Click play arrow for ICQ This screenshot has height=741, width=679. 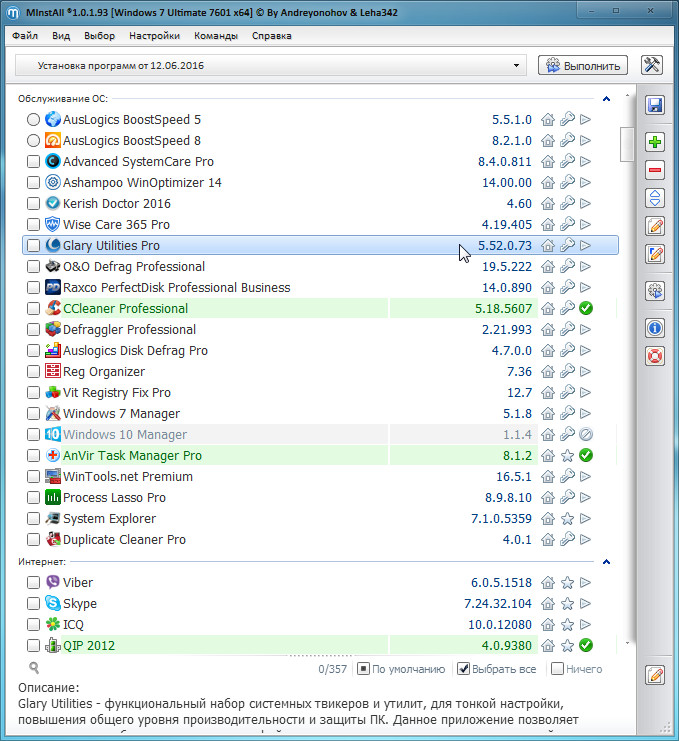coord(585,624)
